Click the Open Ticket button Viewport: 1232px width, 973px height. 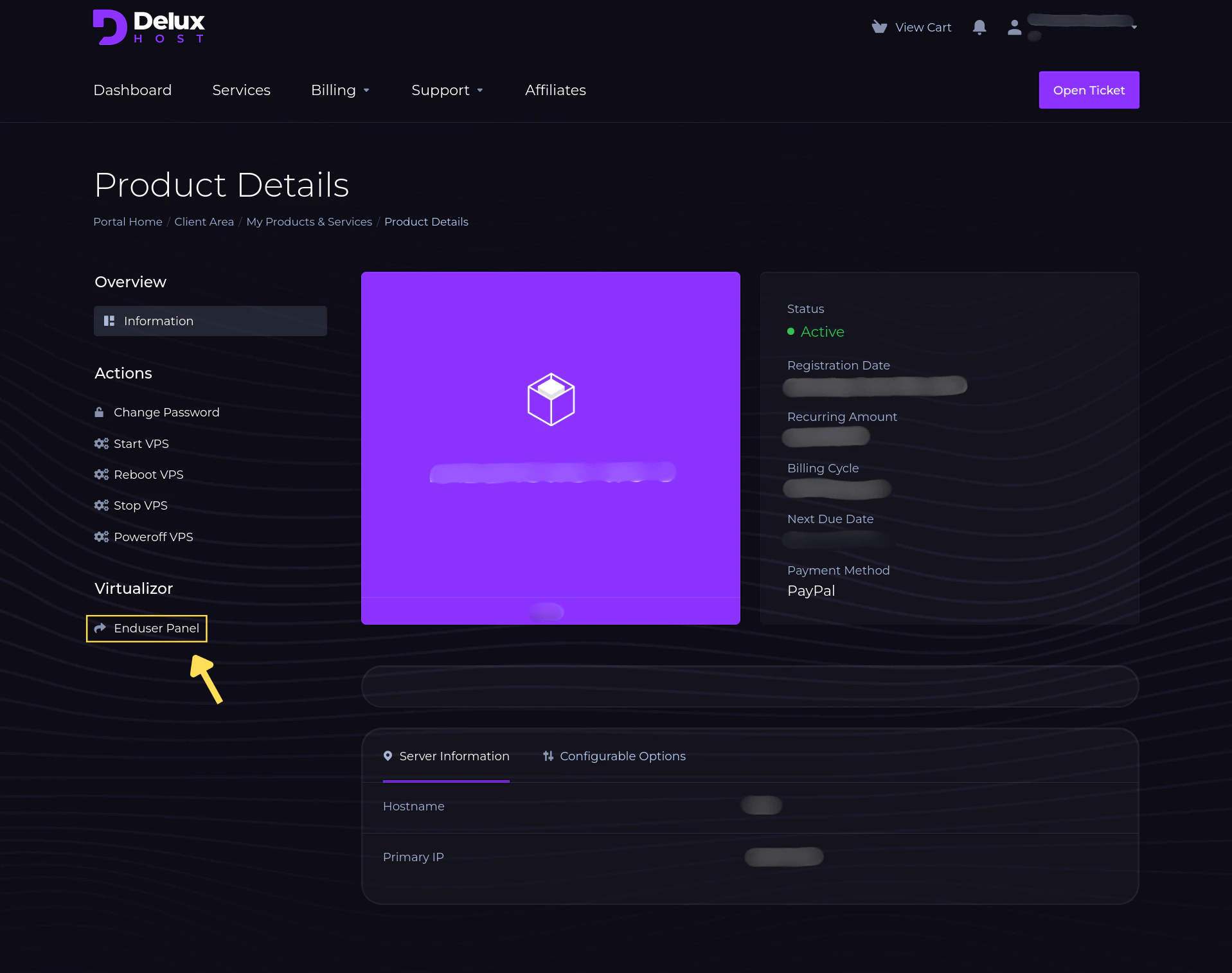click(1089, 90)
